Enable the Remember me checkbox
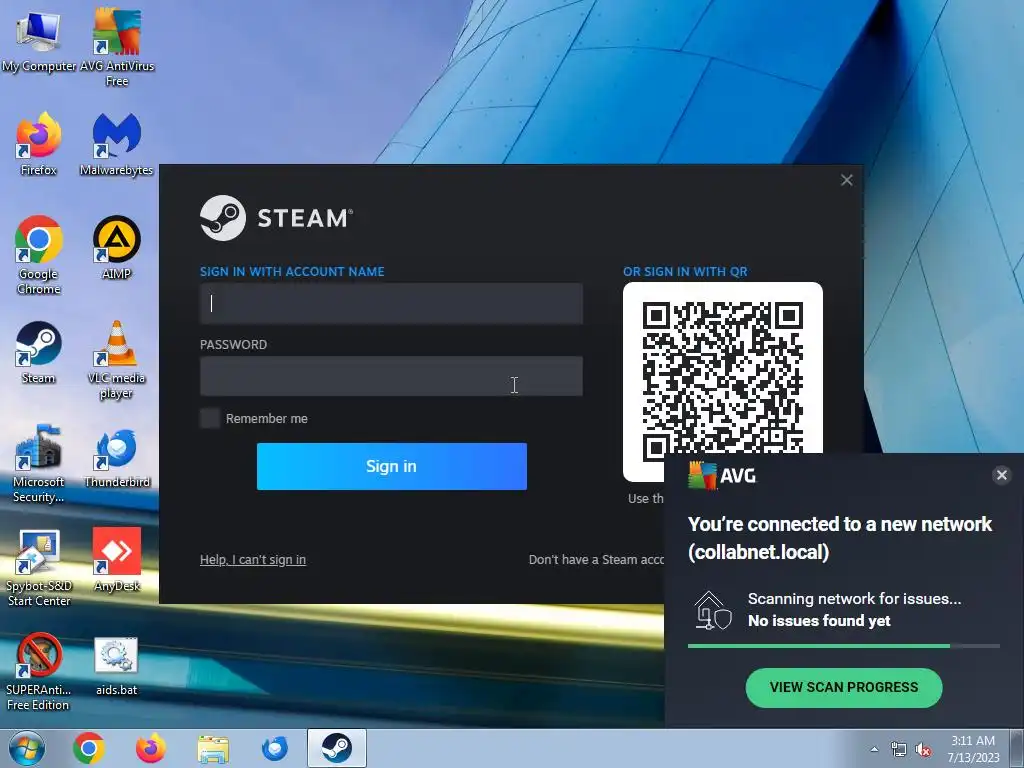1024x768 pixels. tap(210, 419)
